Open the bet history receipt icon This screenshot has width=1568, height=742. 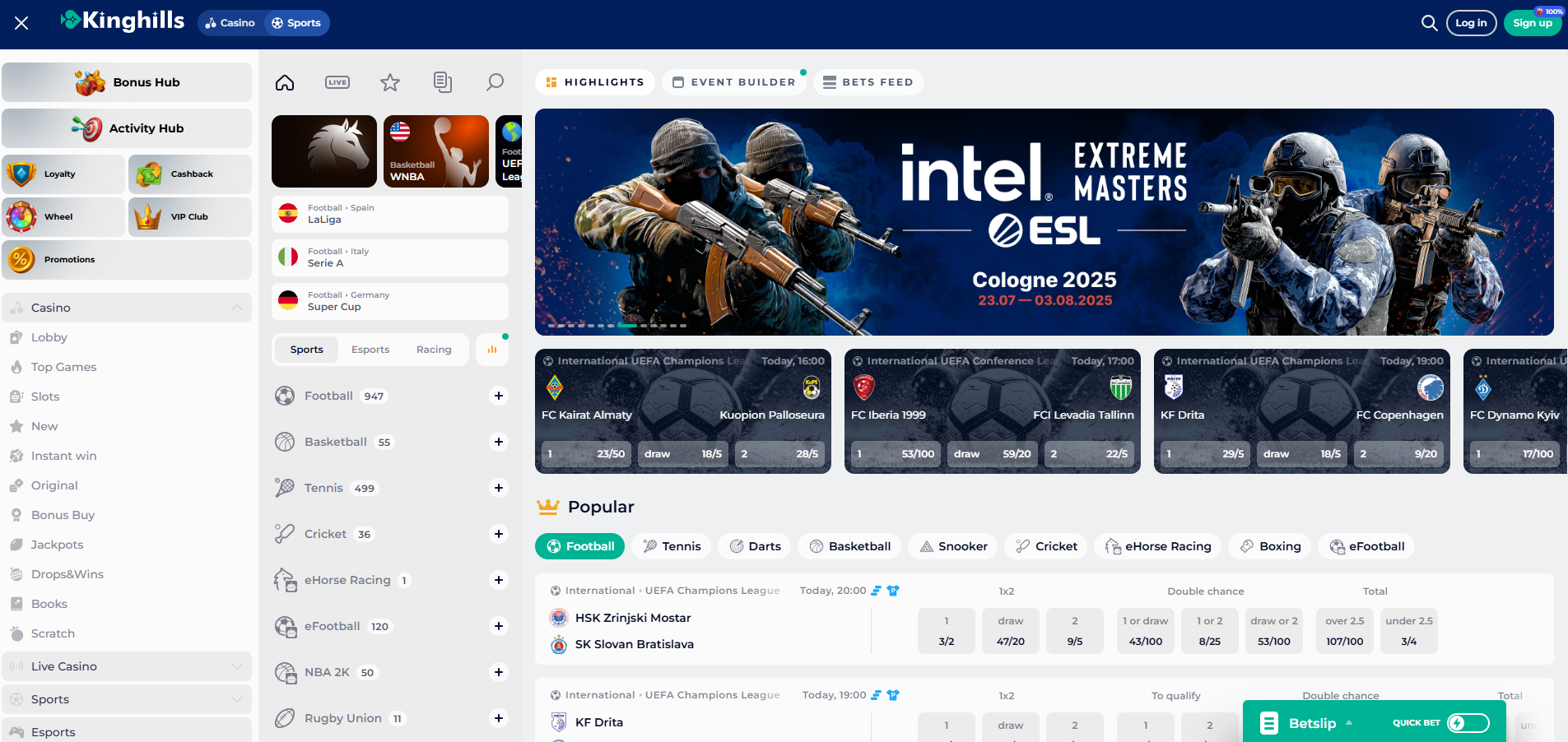pyautogui.click(x=443, y=82)
